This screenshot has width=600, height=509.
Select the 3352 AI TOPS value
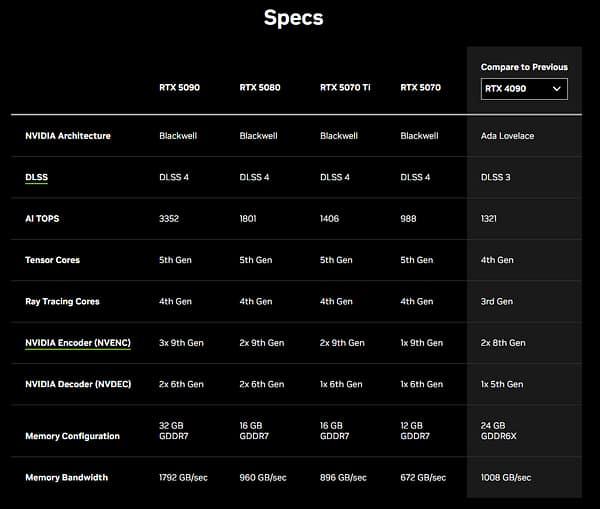(x=171, y=218)
